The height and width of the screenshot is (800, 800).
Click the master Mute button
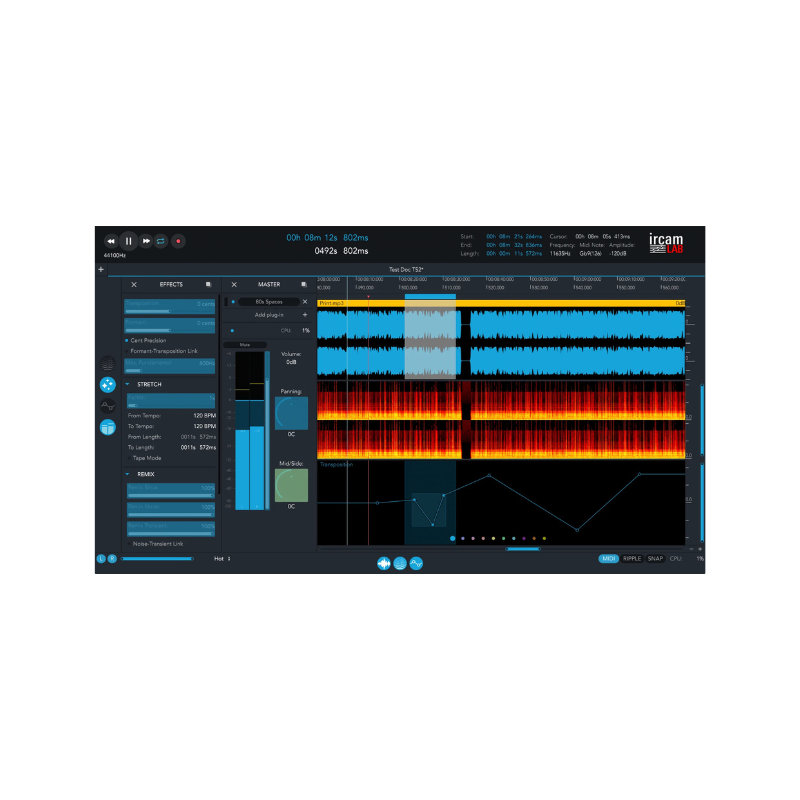pos(245,345)
